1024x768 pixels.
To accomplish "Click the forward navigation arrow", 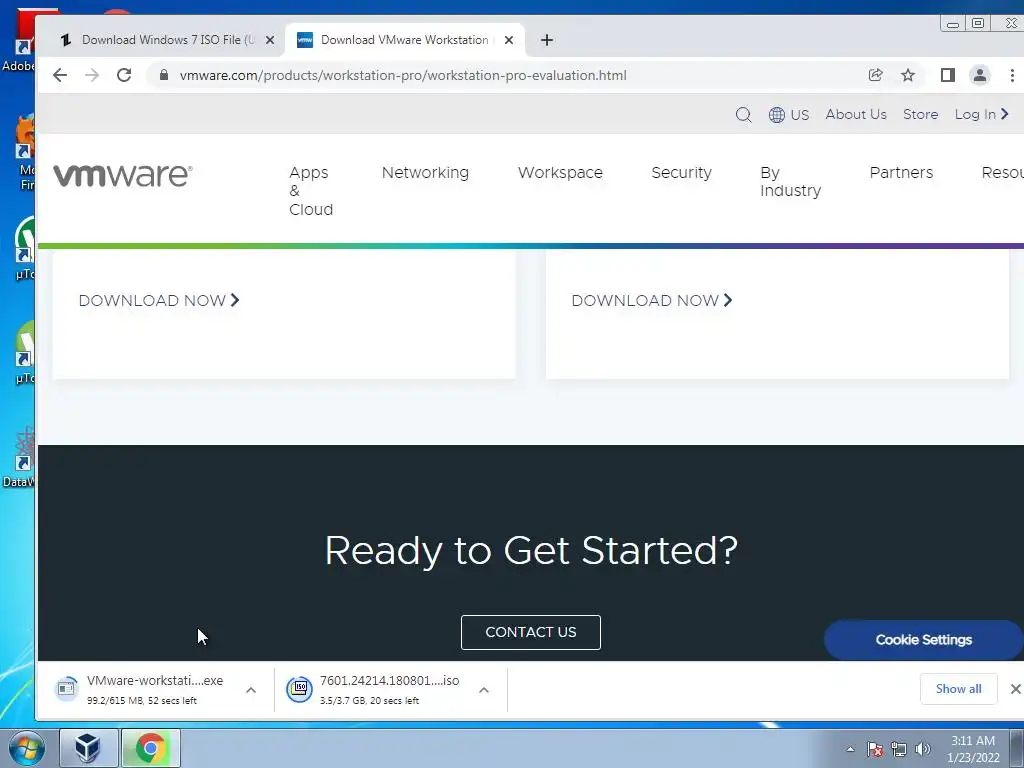I will (92, 75).
